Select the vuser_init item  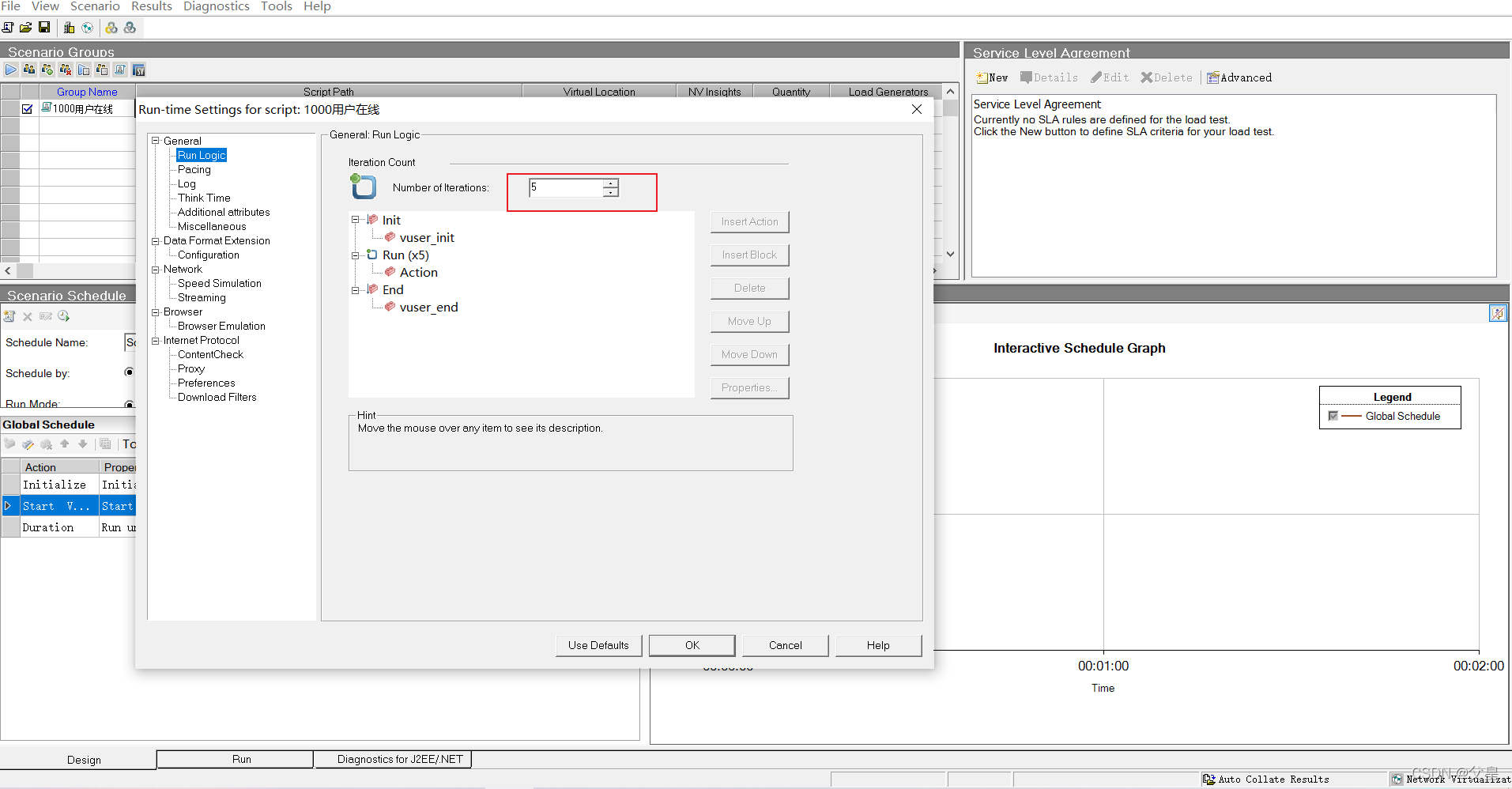427,238
